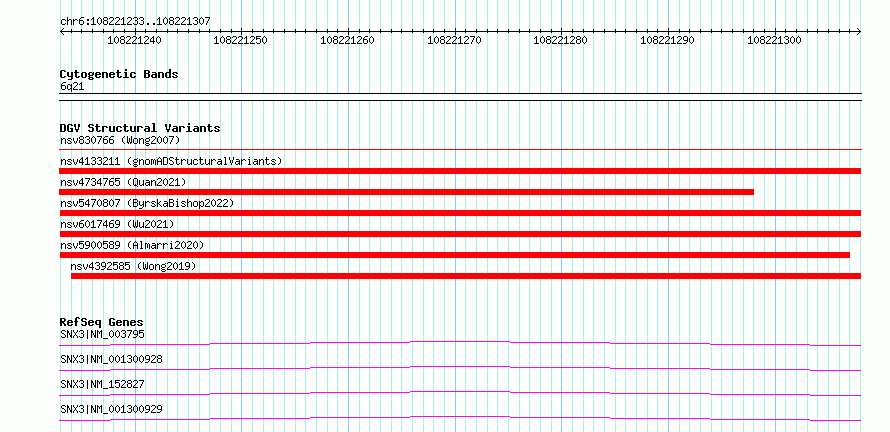Viewport: 890px width, 432px height.
Task: Click ruler position 108221250
Action: pos(241,40)
